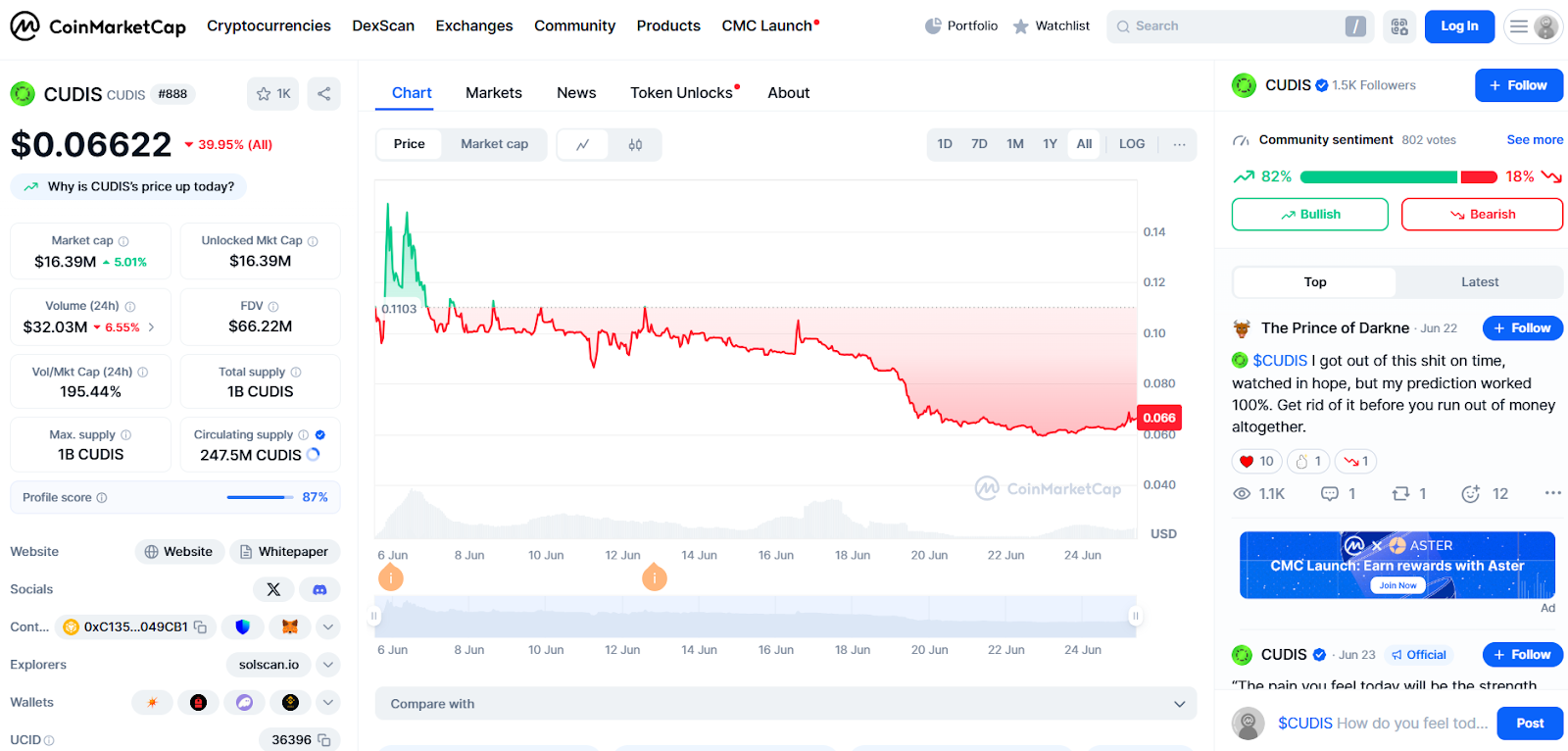Toggle LOG scale on chart

[x=1132, y=144]
